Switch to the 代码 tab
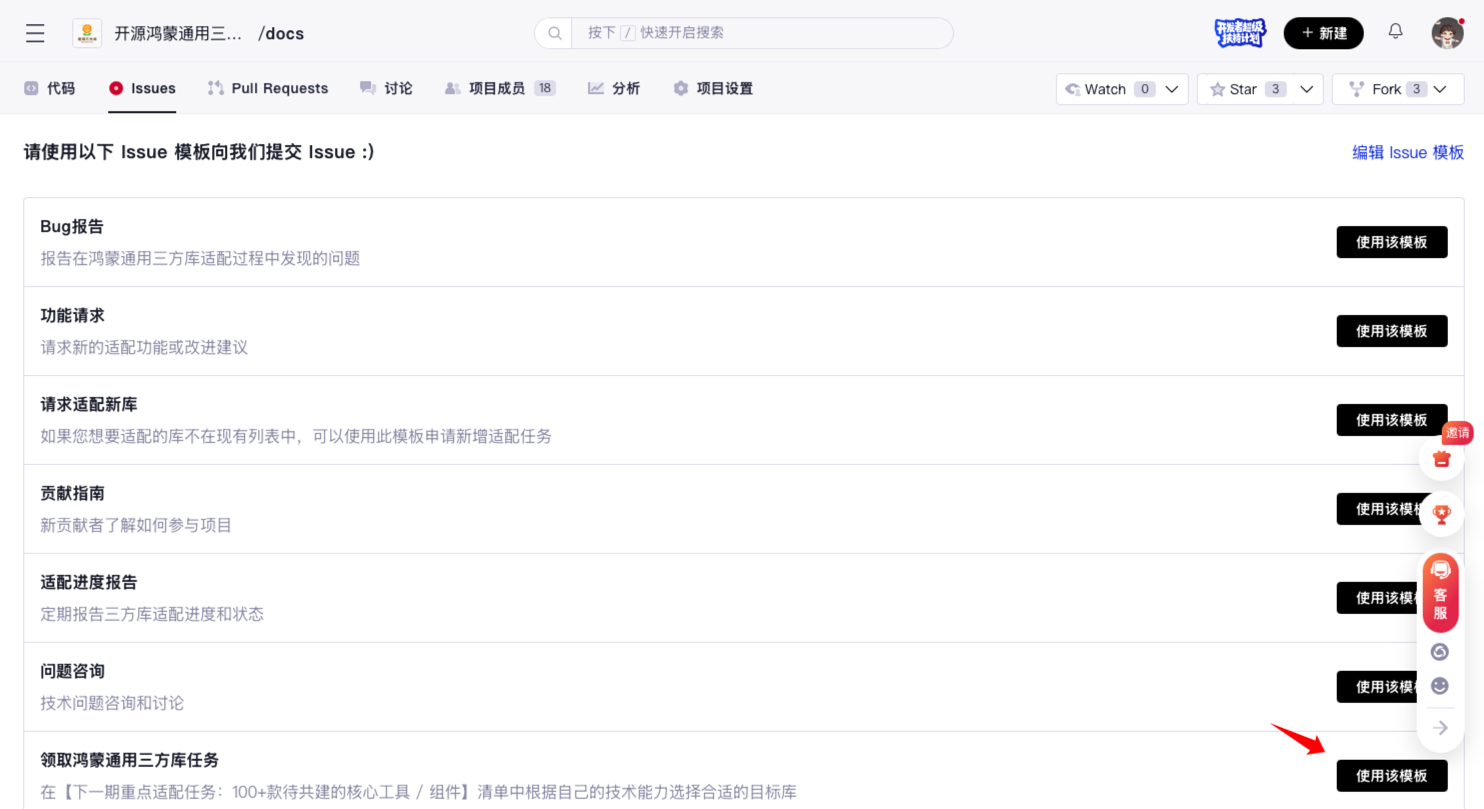 point(49,88)
